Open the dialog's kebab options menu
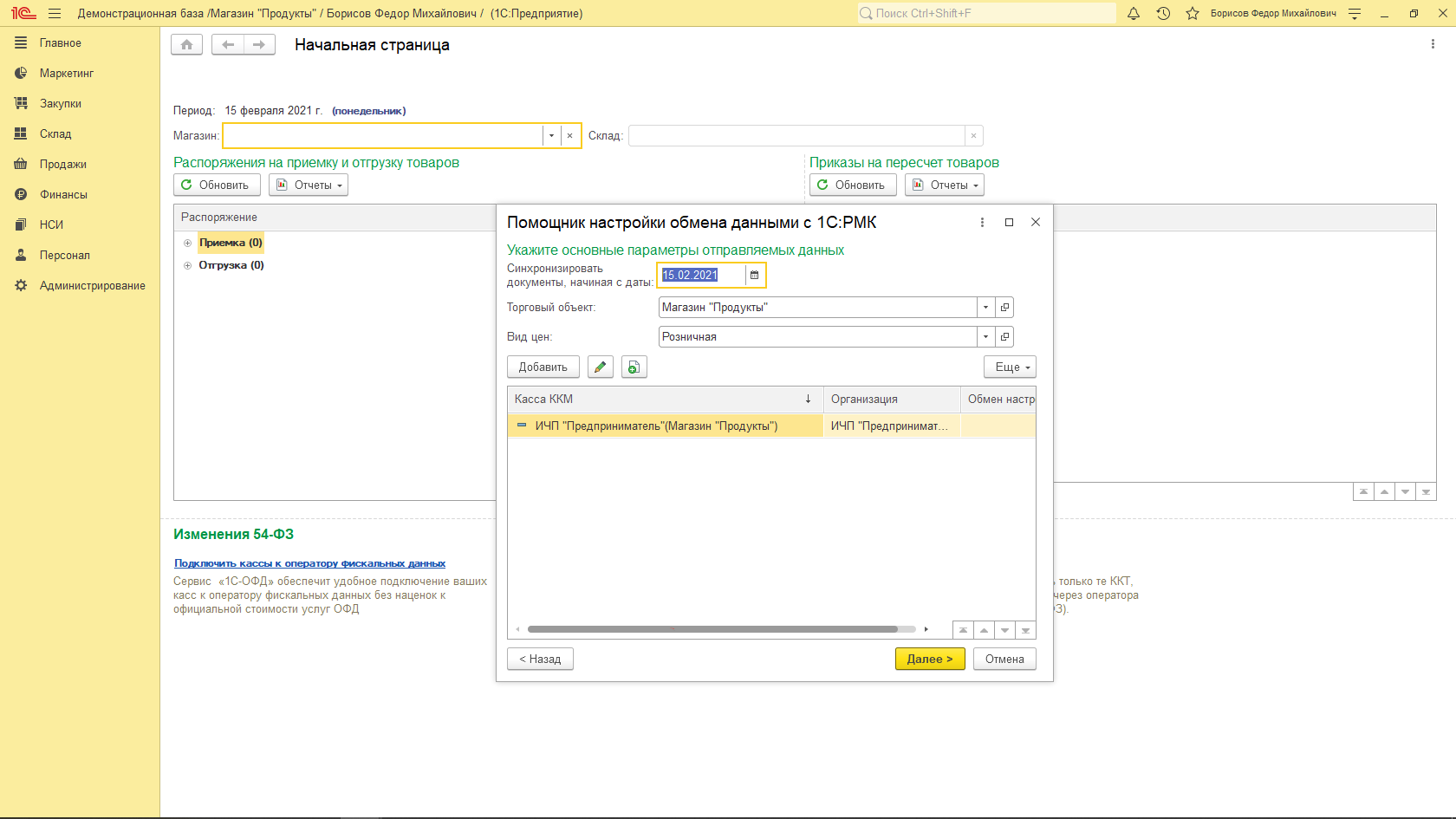Viewport: 1456px width, 819px height. [982, 222]
